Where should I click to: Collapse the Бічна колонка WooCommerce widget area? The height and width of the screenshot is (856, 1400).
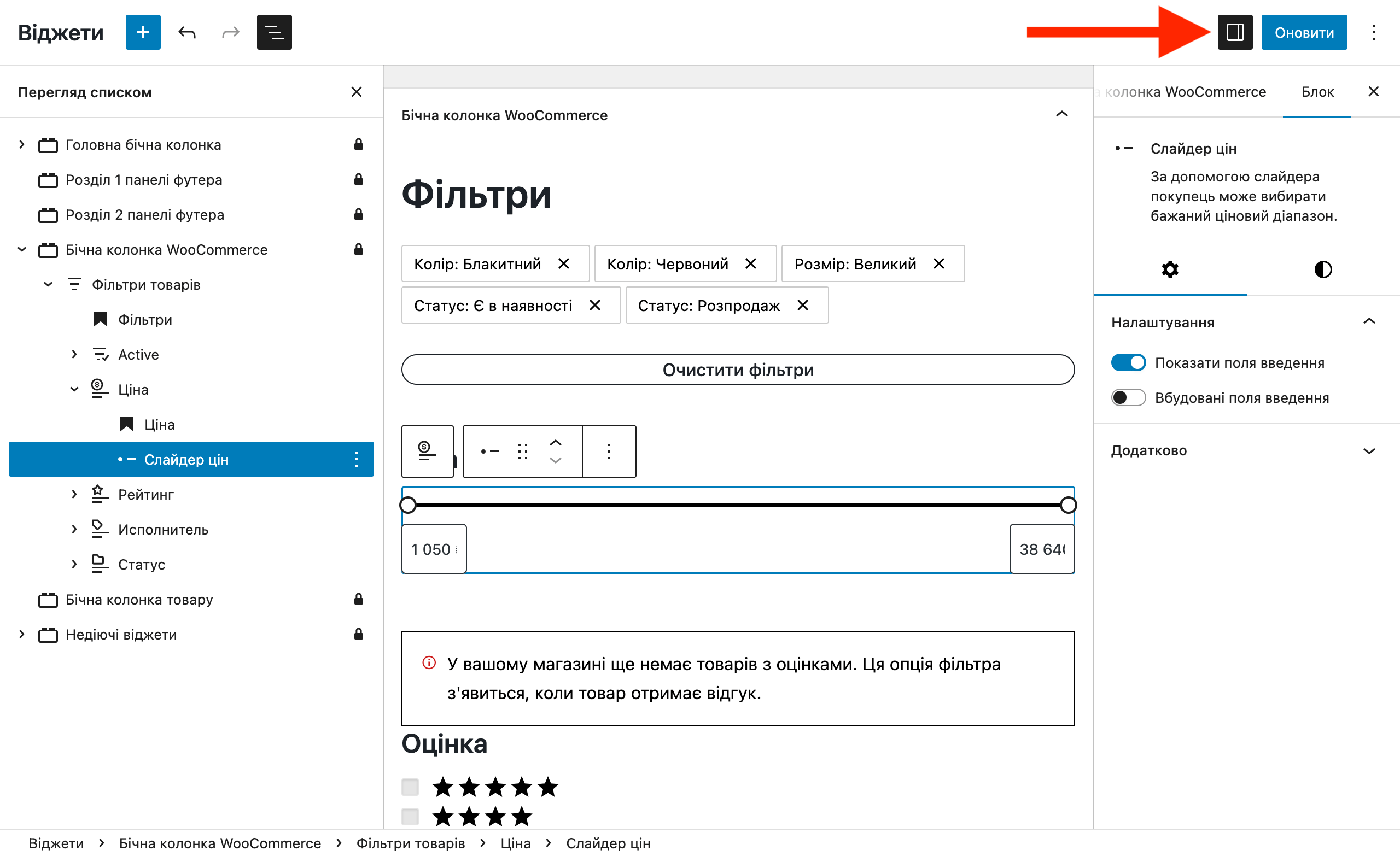click(1061, 114)
